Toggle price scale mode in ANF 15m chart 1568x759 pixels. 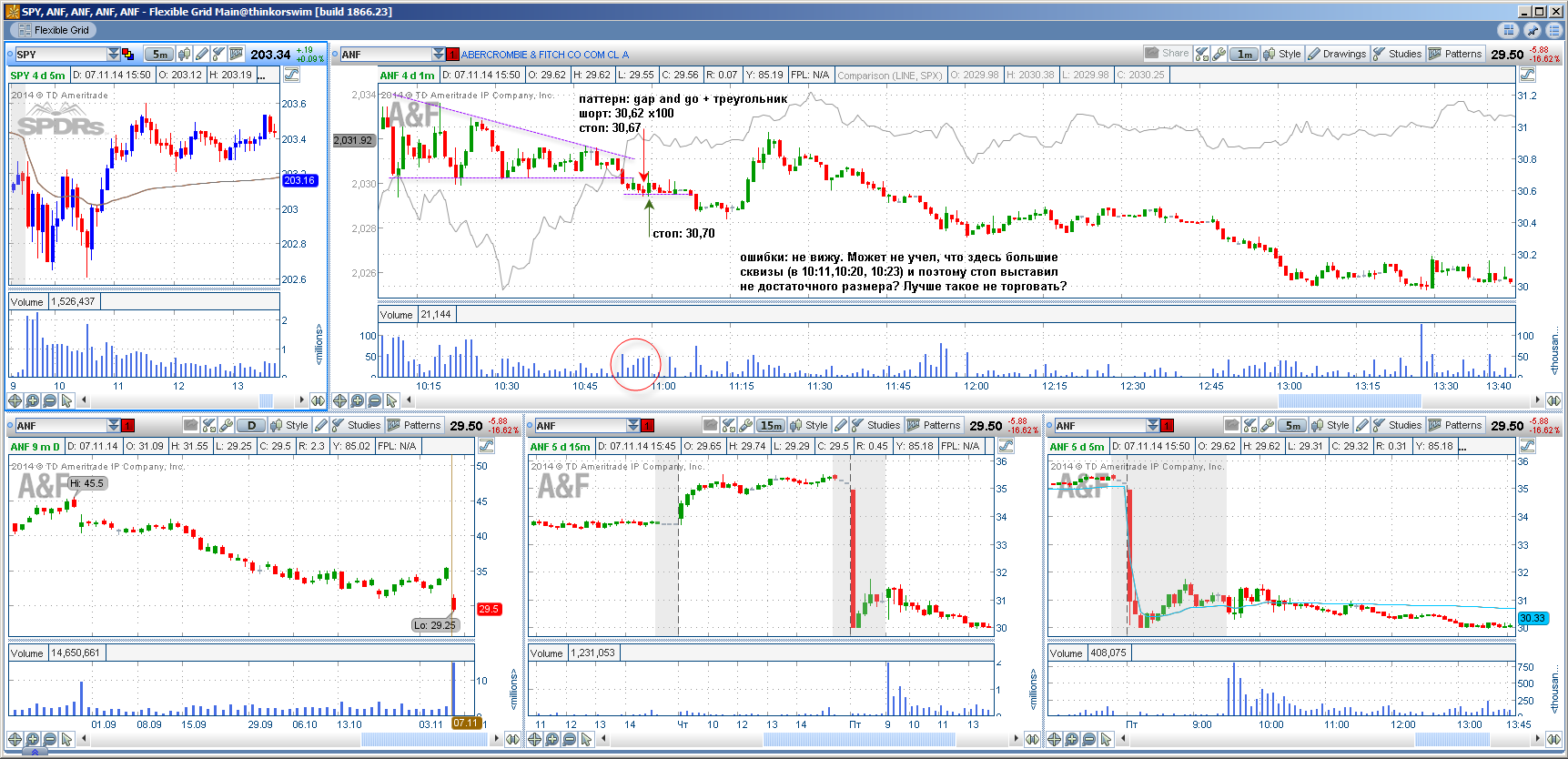click(1006, 446)
